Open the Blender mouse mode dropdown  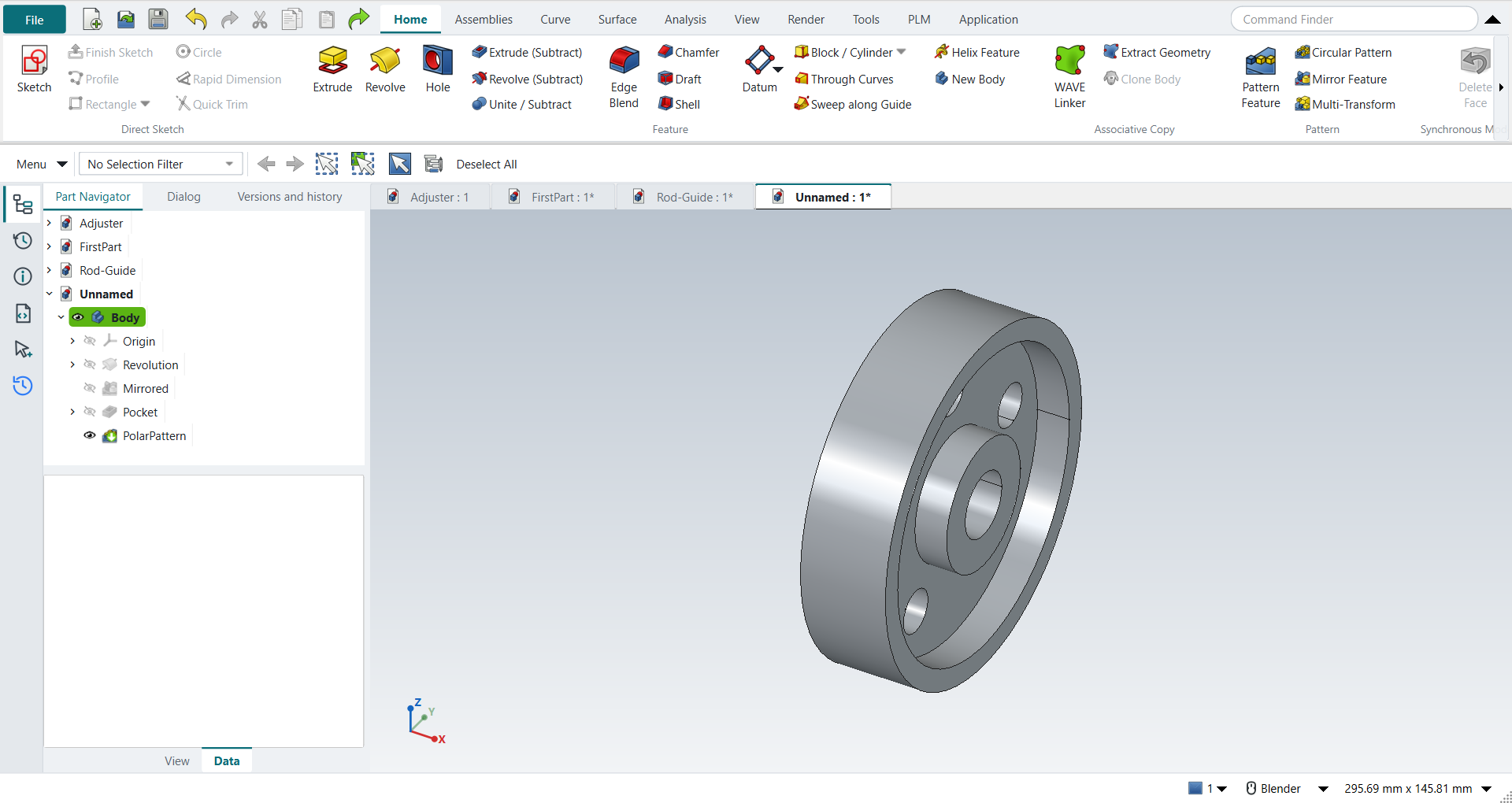tap(1323, 788)
